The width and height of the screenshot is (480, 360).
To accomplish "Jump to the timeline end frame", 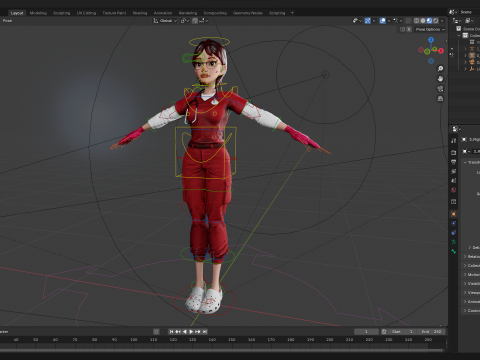I will point(205,332).
